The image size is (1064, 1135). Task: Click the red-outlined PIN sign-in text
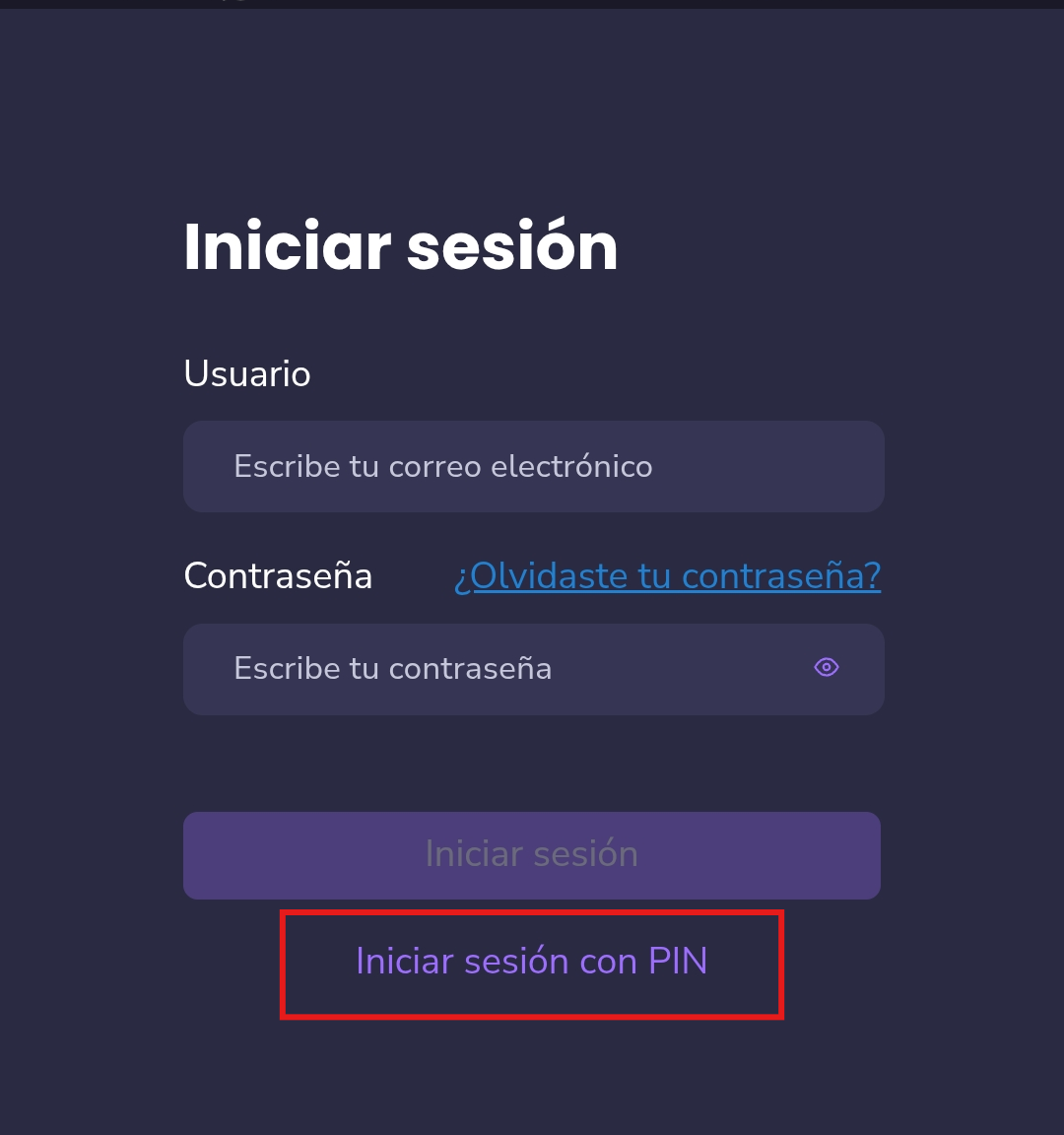point(532,962)
